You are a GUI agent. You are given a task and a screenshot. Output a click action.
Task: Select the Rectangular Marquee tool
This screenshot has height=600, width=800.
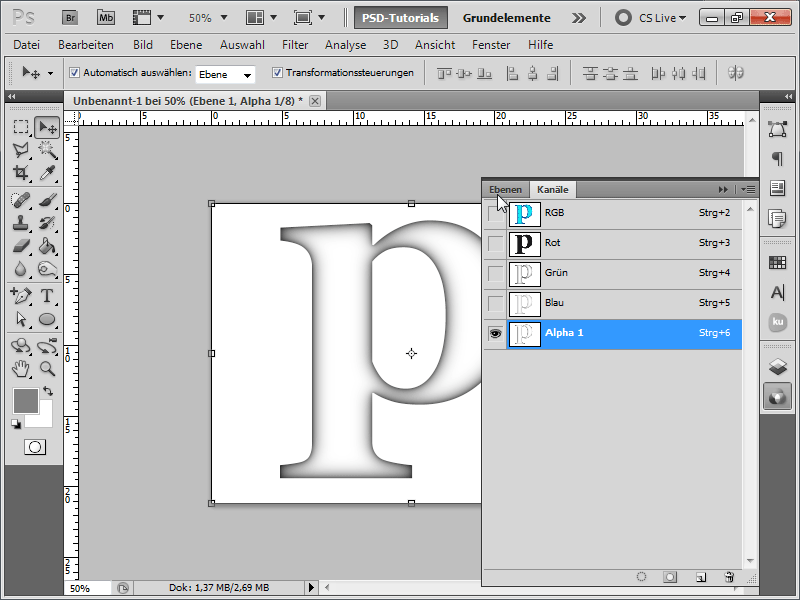click(21, 127)
